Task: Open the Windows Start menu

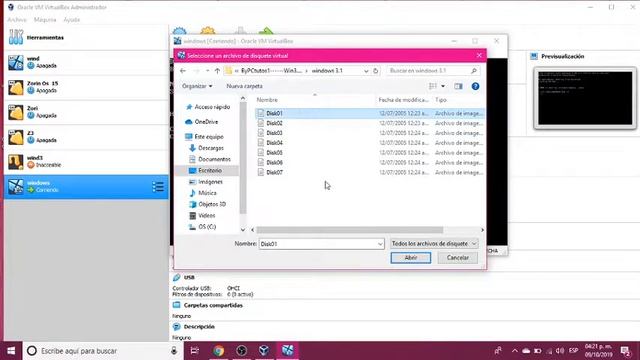Action: [x=11, y=351]
